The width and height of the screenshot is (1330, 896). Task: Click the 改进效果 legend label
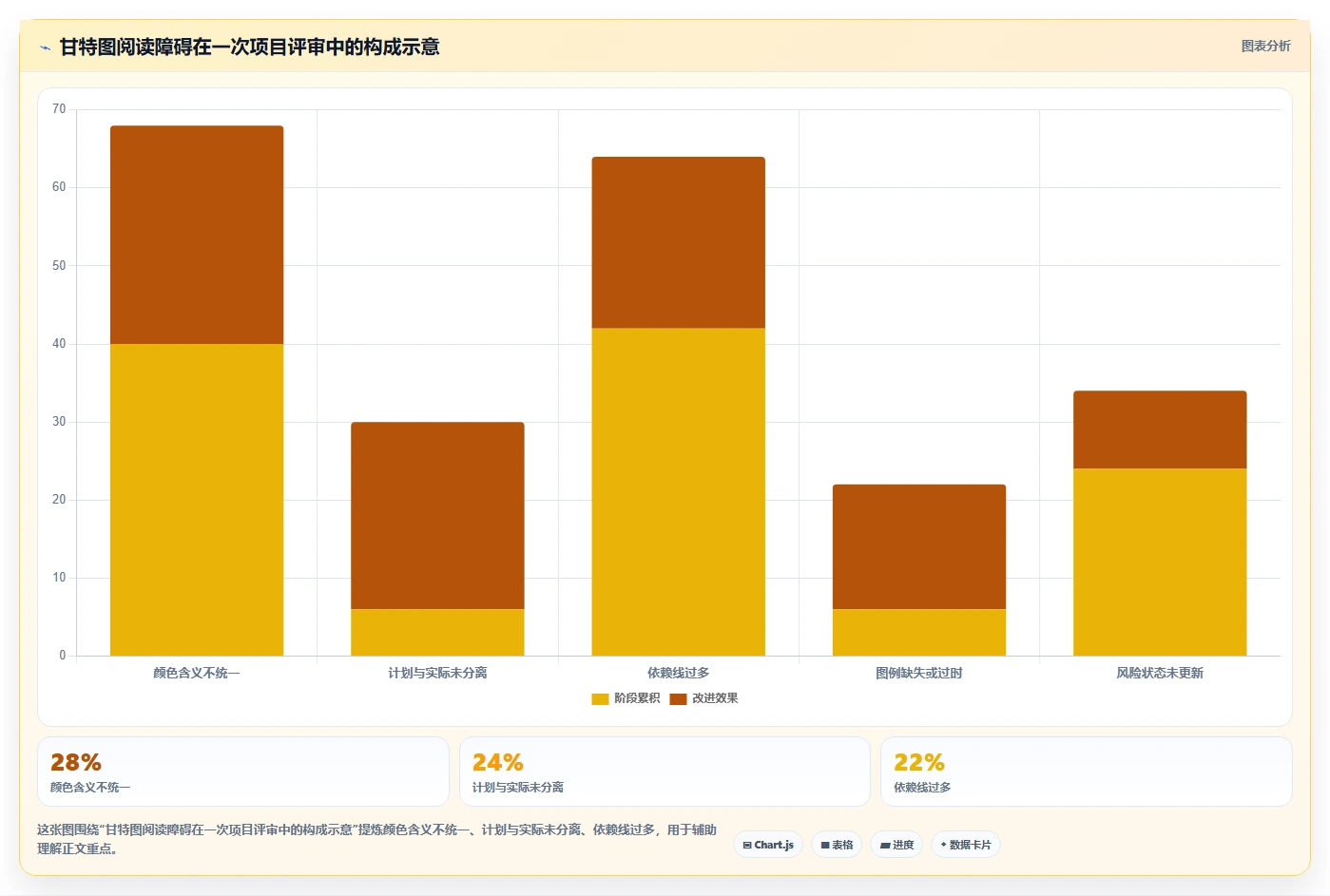coord(715,698)
